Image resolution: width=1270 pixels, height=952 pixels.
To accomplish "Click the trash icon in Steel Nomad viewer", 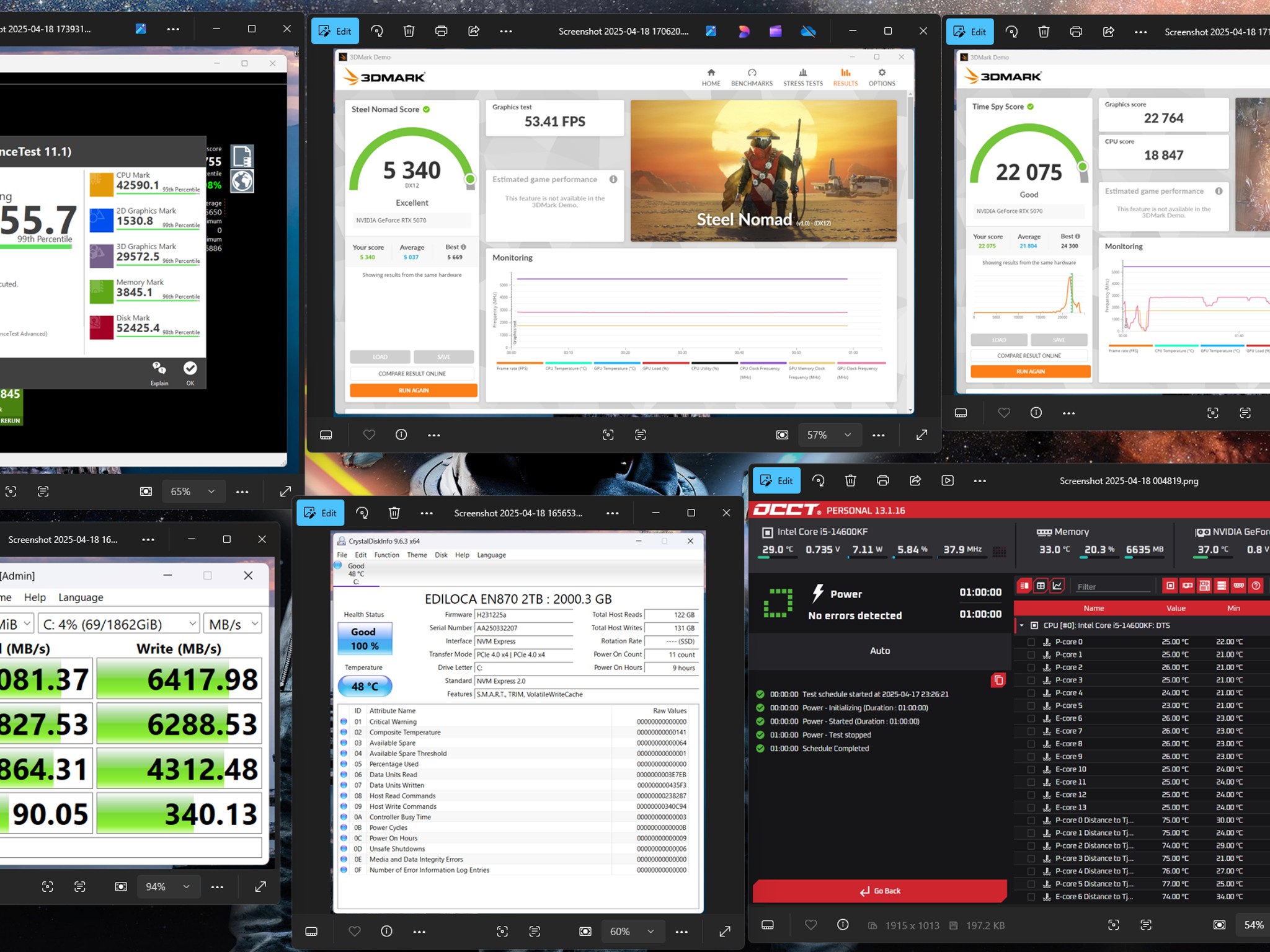I will coord(409,31).
